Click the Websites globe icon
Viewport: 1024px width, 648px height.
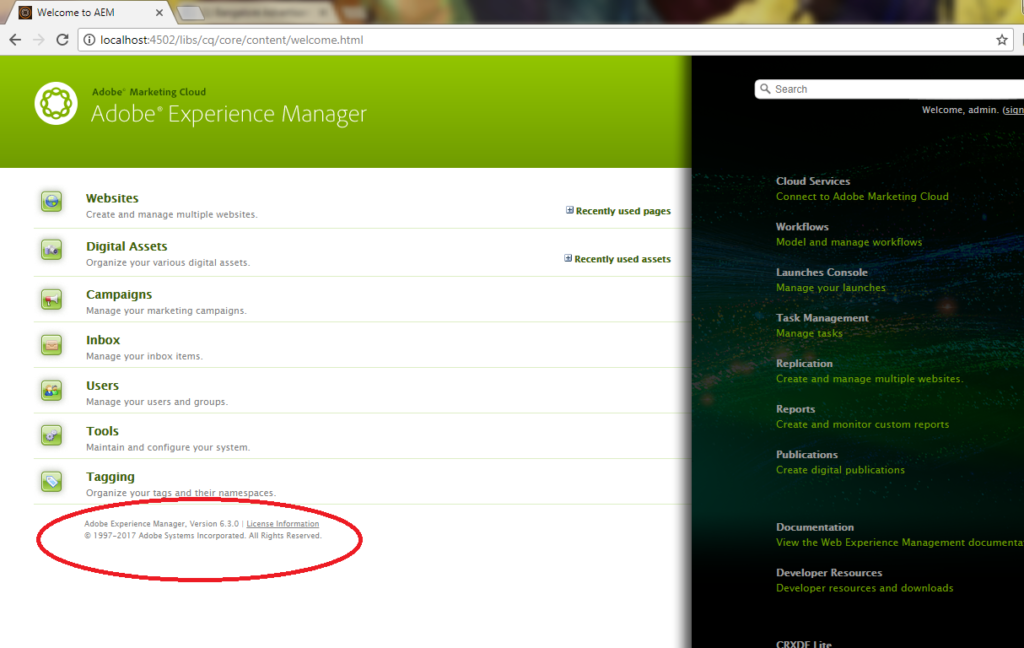pos(52,202)
